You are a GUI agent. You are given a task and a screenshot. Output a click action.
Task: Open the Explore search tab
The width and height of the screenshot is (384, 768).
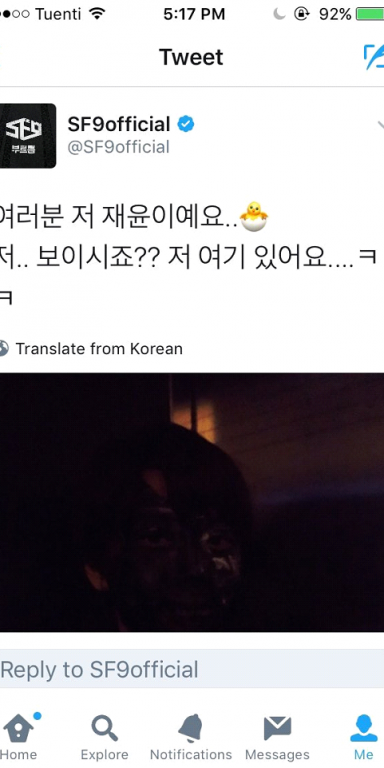104,737
